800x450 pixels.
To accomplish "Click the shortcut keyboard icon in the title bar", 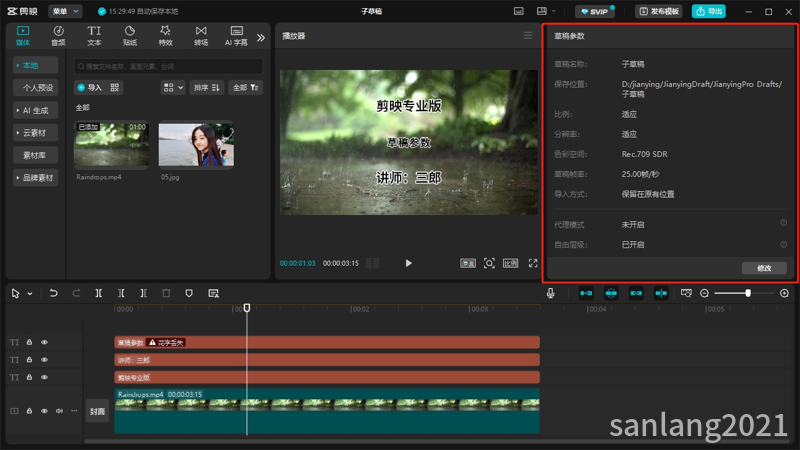I will [x=518, y=11].
